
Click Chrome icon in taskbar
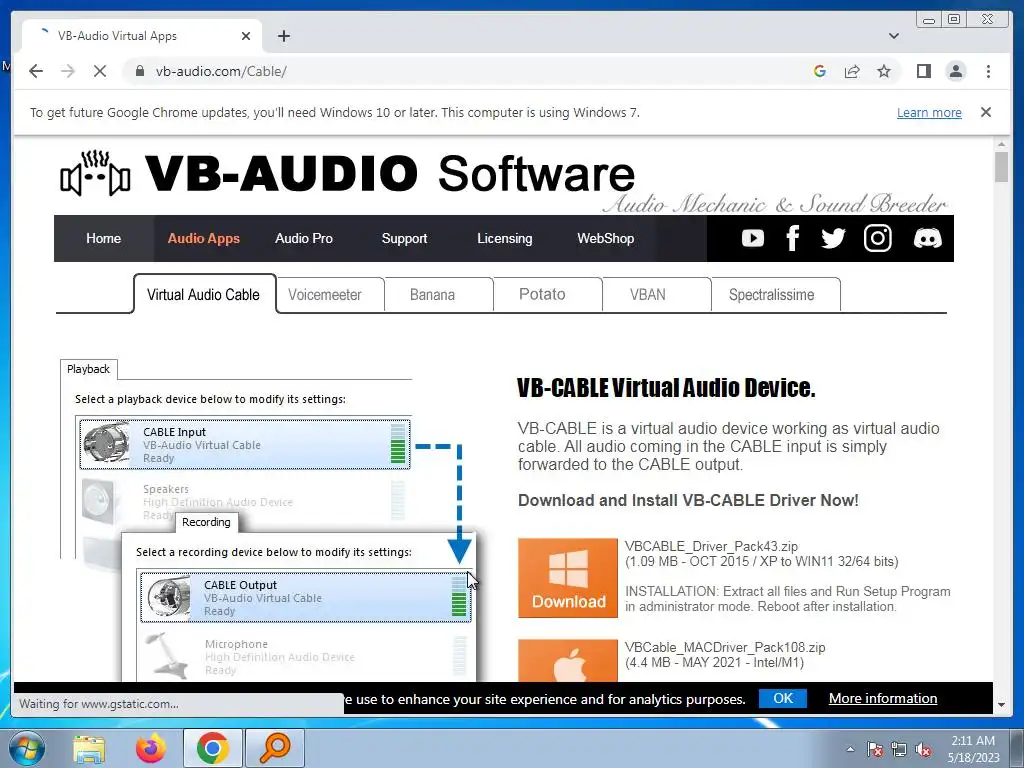point(212,748)
